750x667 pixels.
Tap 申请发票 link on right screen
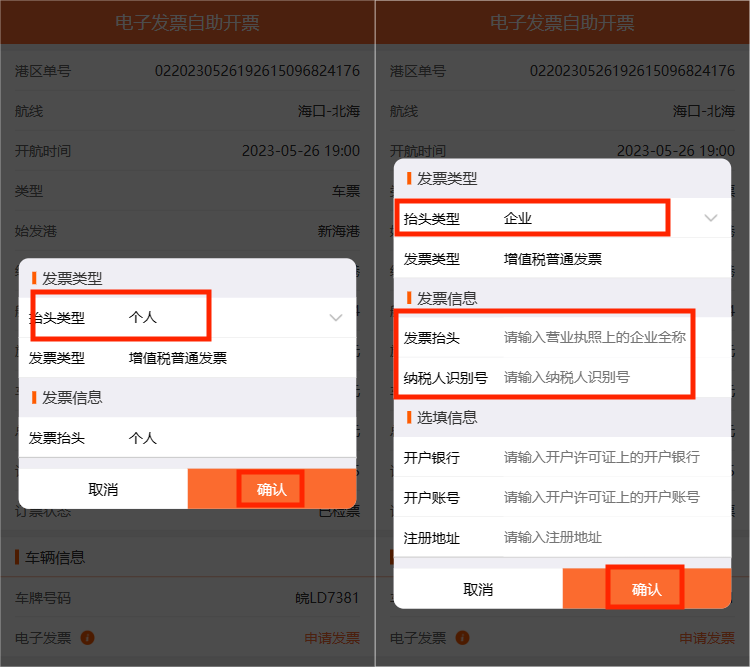pos(706,638)
